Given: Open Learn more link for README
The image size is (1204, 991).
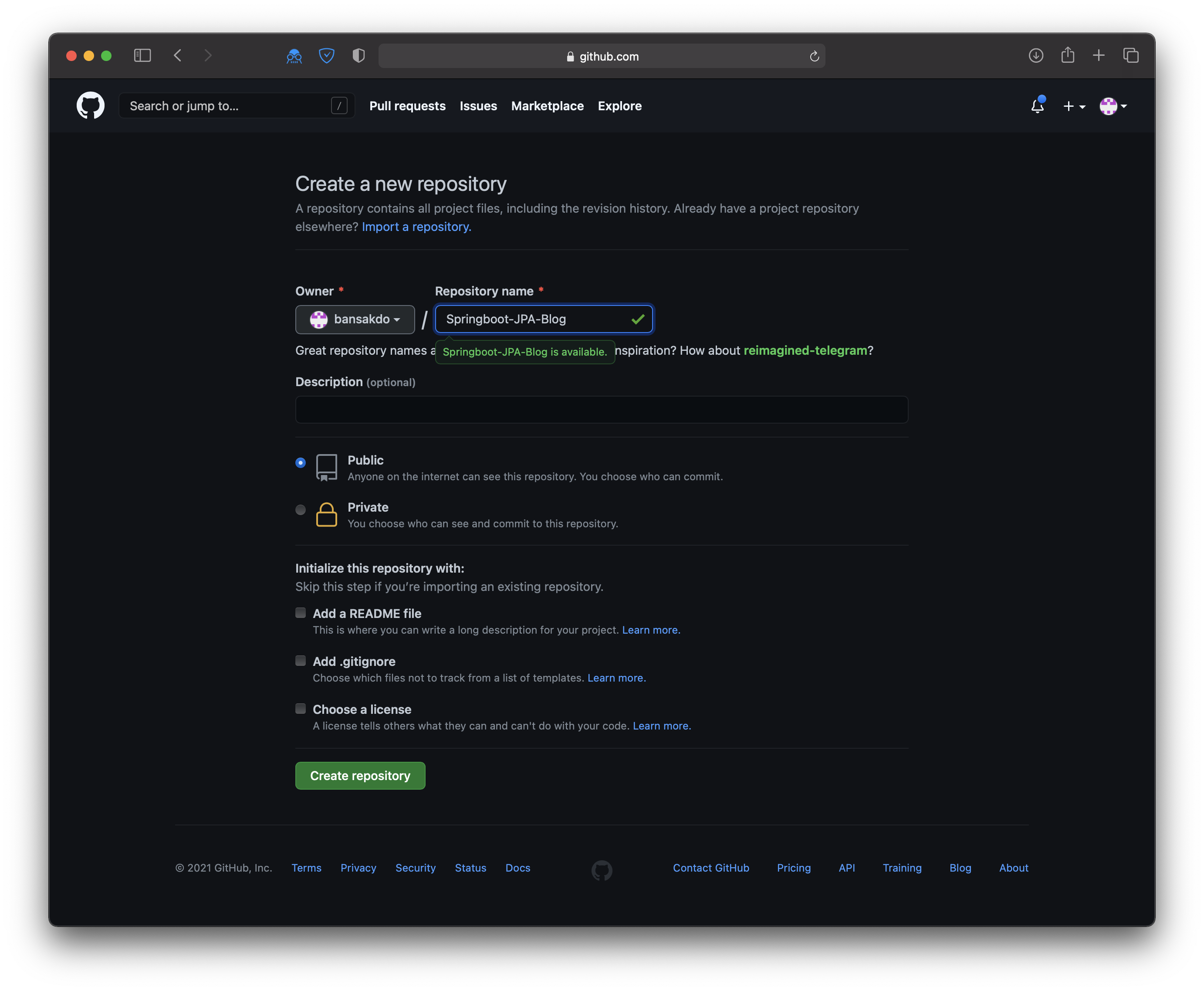Looking at the screenshot, I should 651,630.
